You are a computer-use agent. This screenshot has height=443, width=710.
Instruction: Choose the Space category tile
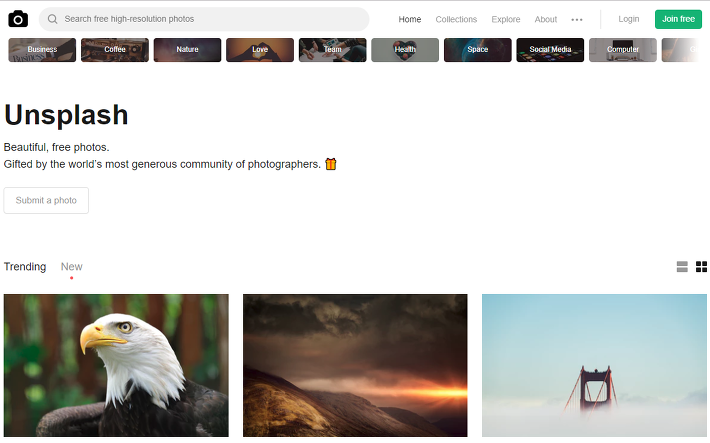click(478, 50)
